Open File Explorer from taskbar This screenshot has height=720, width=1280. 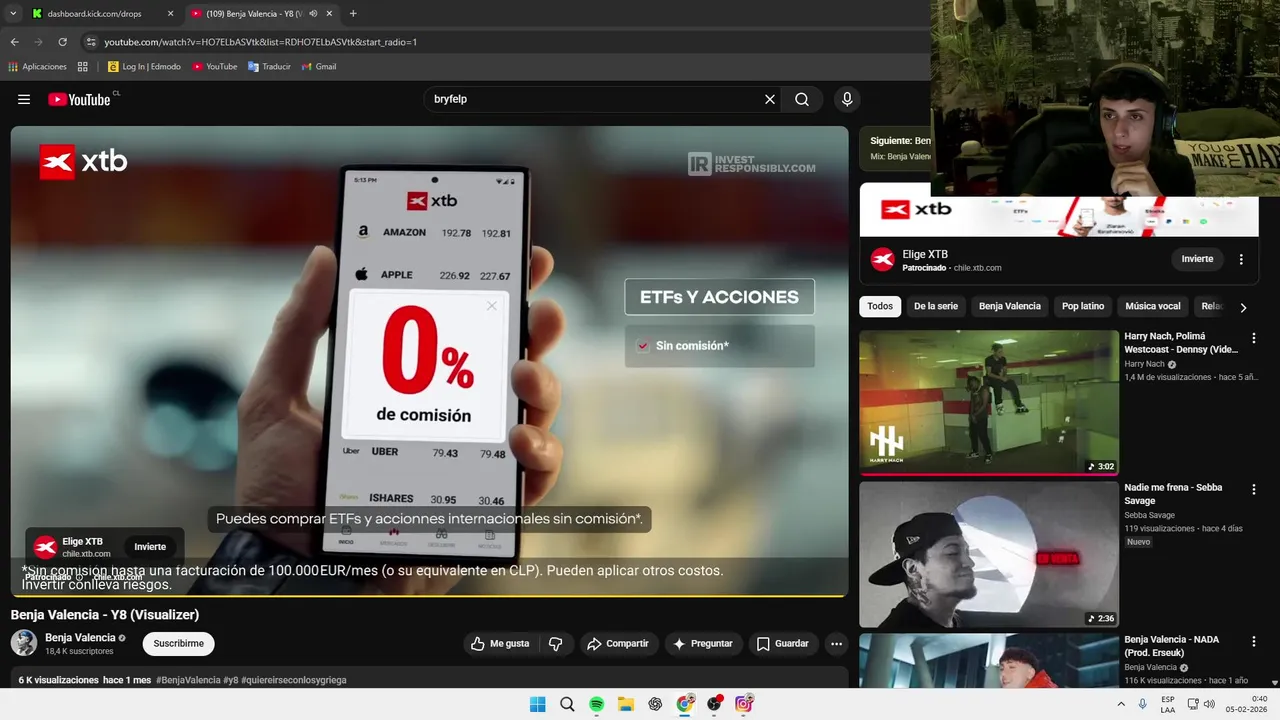(x=625, y=704)
